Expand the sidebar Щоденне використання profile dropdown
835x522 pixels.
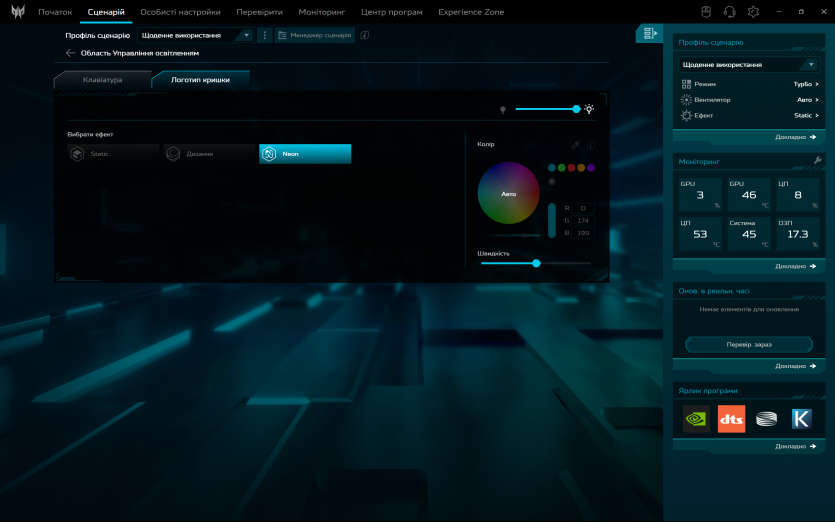point(749,65)
